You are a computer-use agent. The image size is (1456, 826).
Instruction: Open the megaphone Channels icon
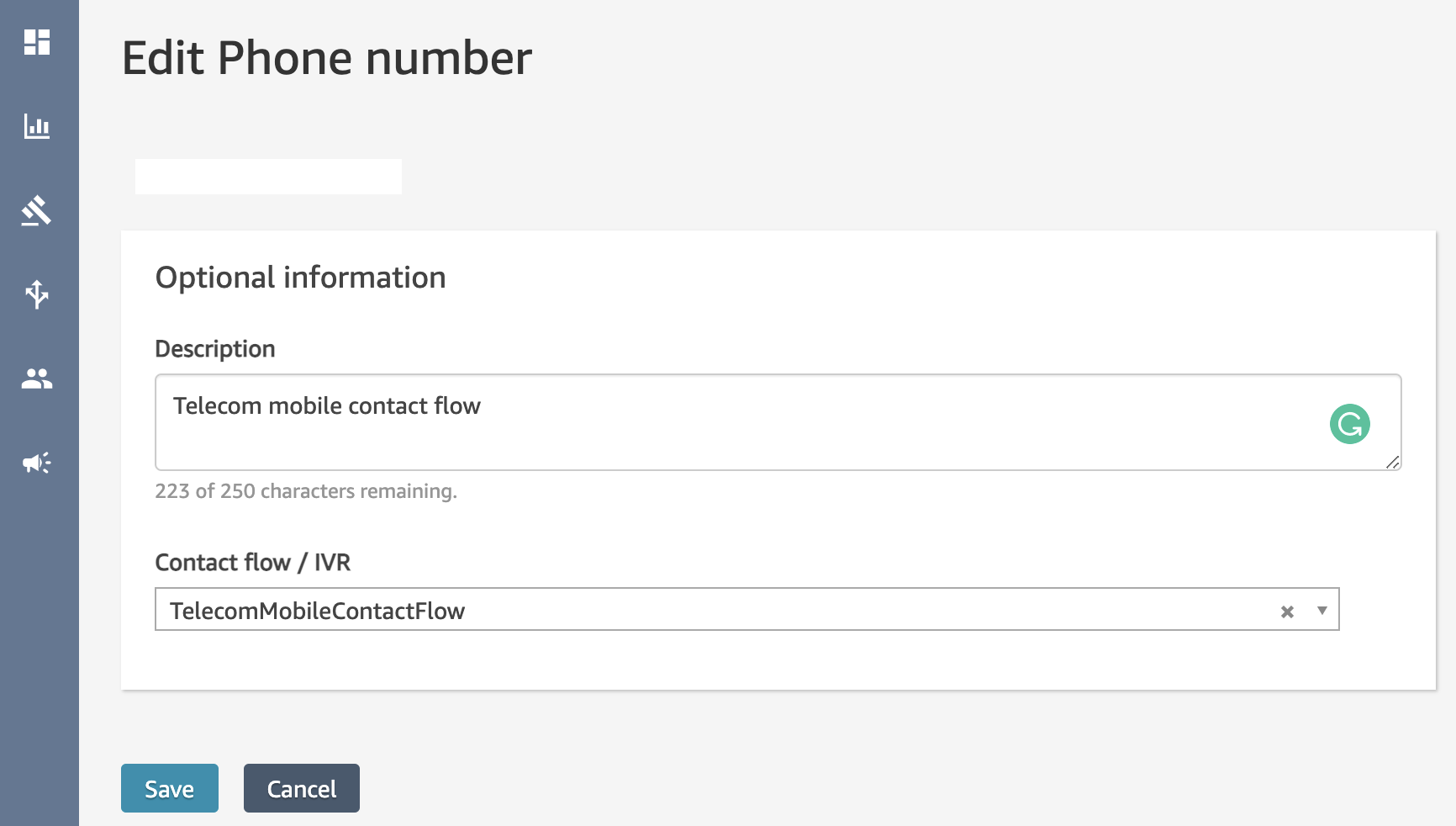(37, 463)
